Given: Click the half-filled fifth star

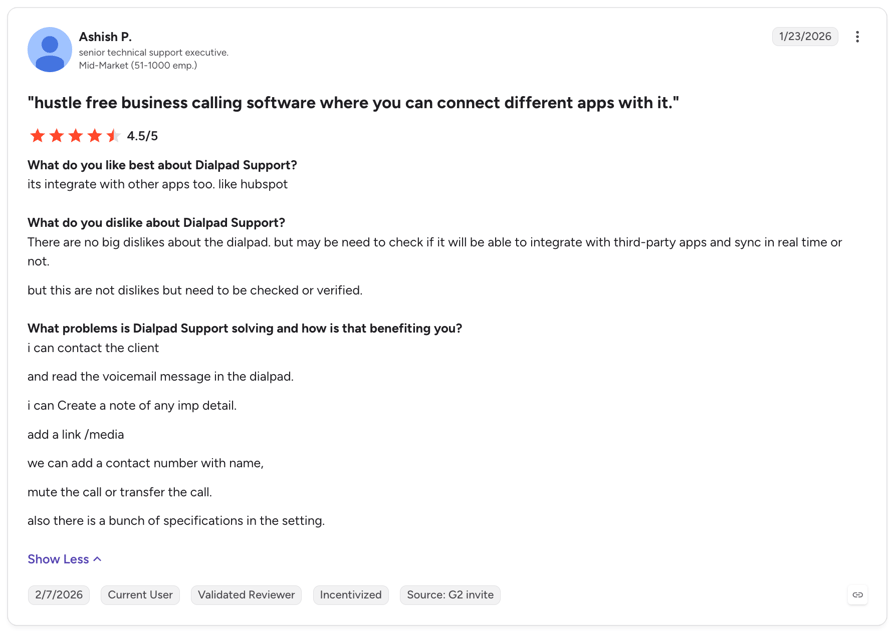Looking at the screenshot, I should pyautogui.click(x=113, y=136).
